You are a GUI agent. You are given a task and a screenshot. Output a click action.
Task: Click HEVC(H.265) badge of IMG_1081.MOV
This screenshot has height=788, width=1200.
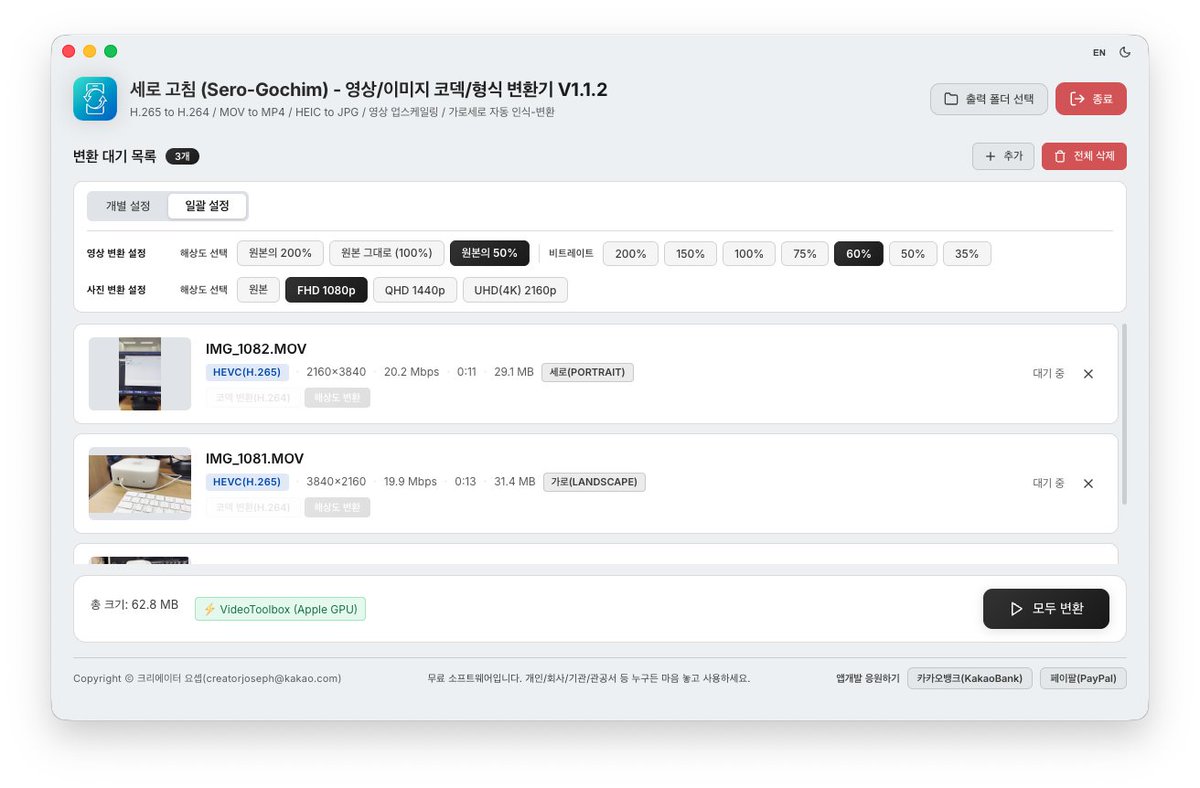[247, 482]
